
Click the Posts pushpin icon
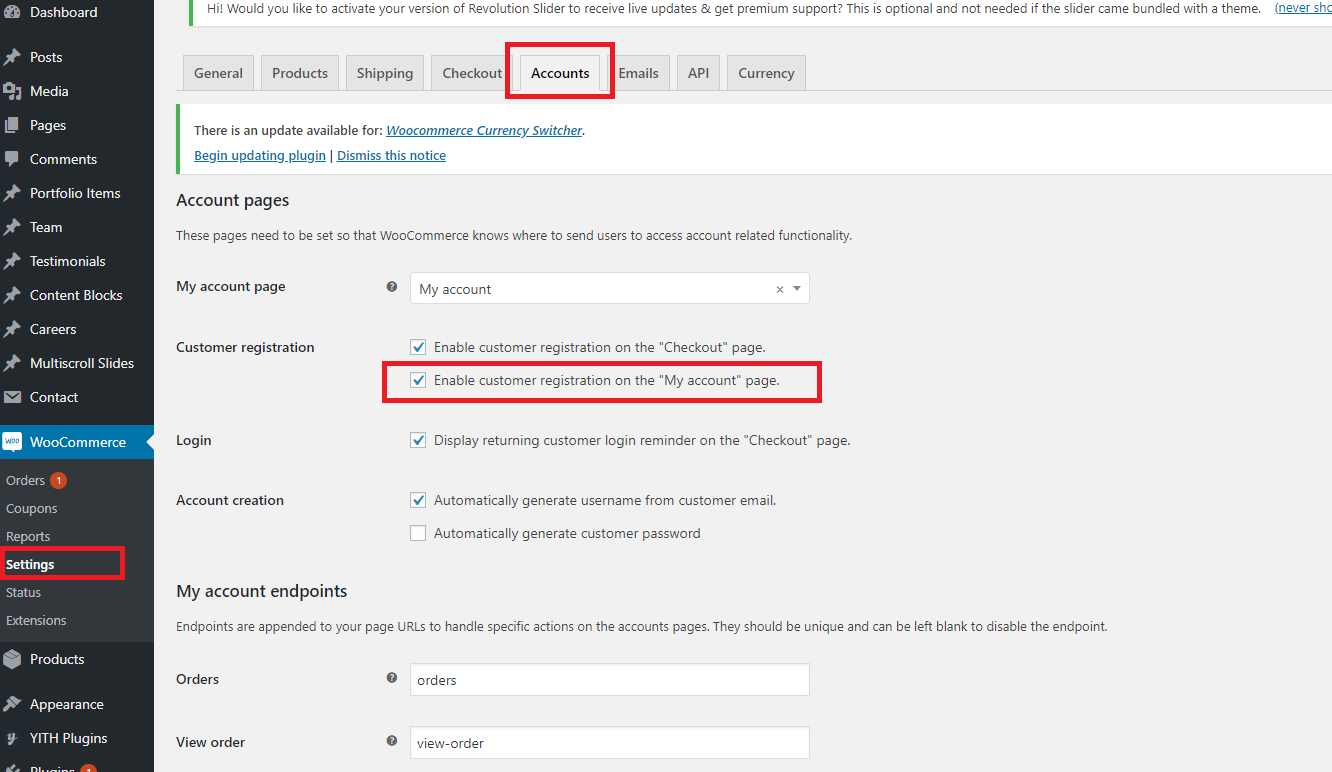coord(12,57)
